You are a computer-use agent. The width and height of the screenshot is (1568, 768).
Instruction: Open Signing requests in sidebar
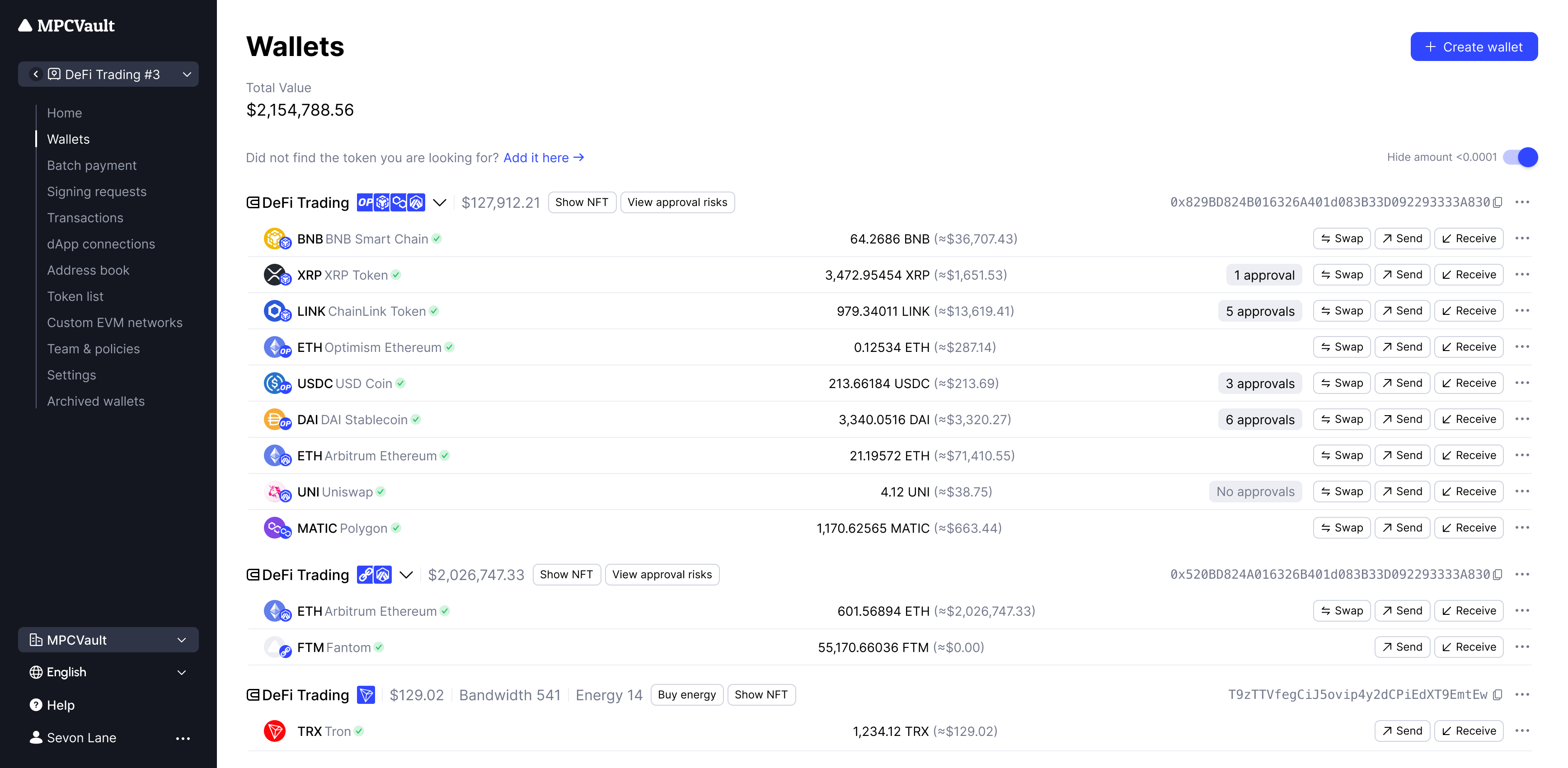click(97, 192)
